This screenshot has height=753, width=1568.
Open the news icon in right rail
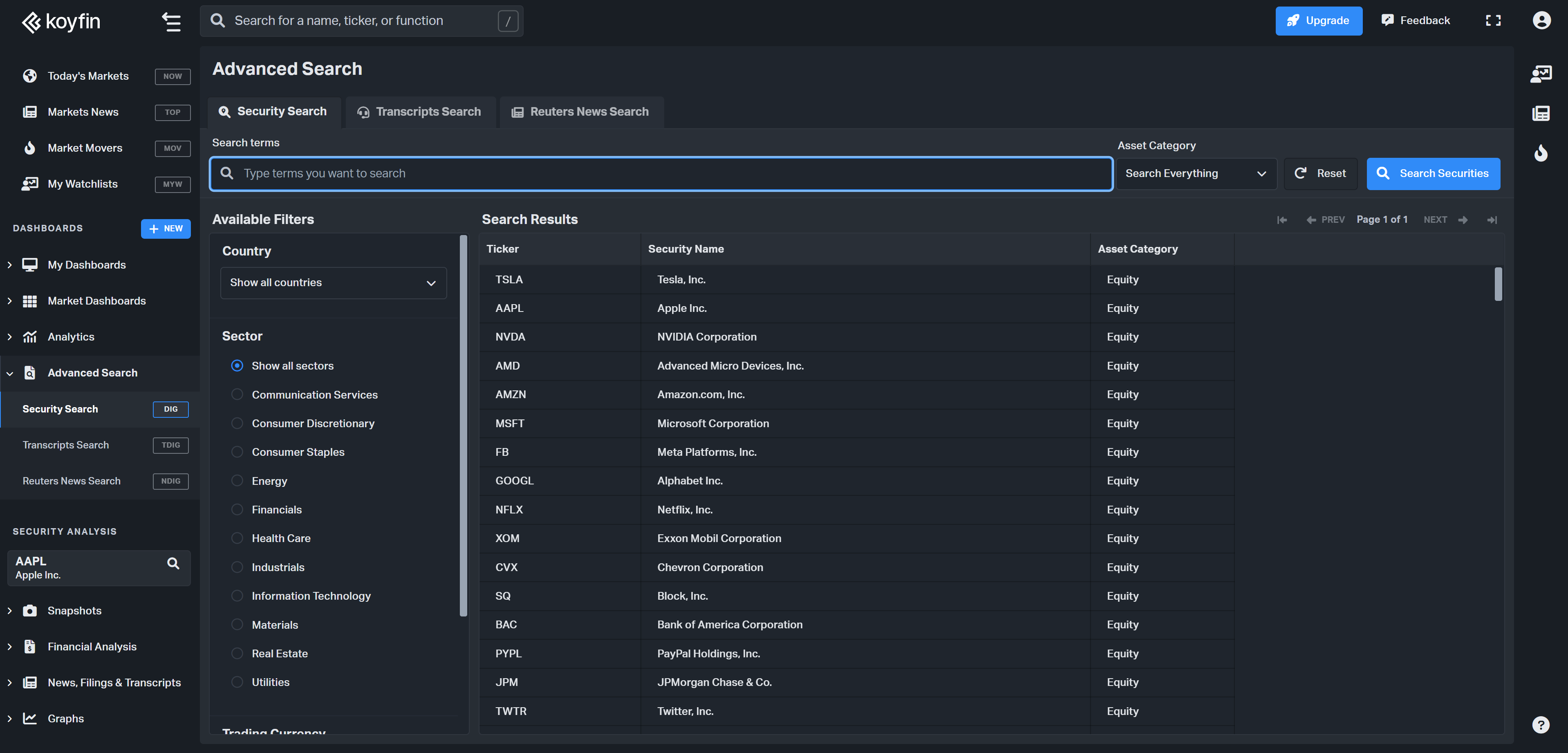click(x=1541, y=113)
